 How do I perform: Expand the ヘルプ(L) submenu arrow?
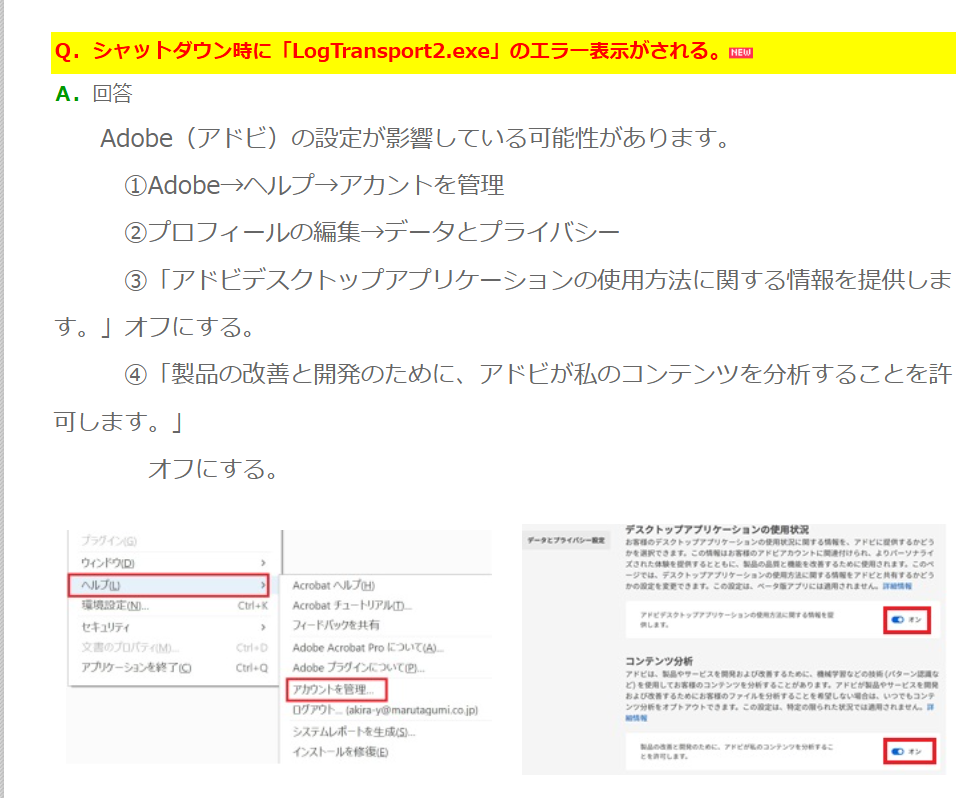(263, 585)
